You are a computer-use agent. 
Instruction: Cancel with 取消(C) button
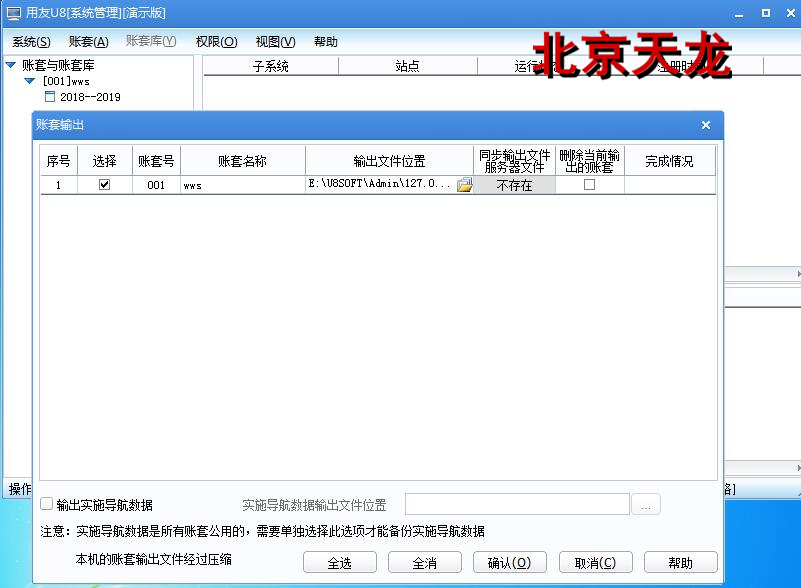click(595, 562)
